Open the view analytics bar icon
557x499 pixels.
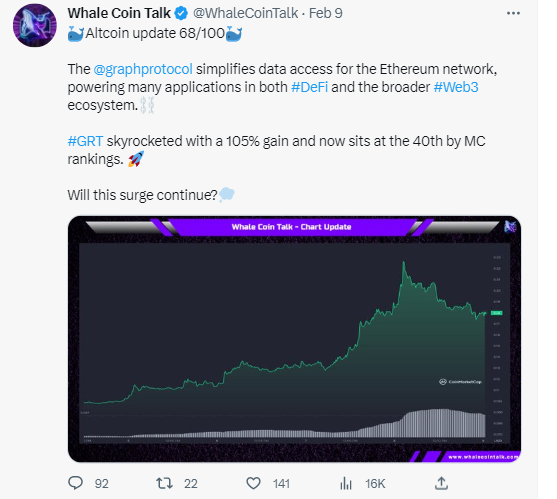point(346,483)
